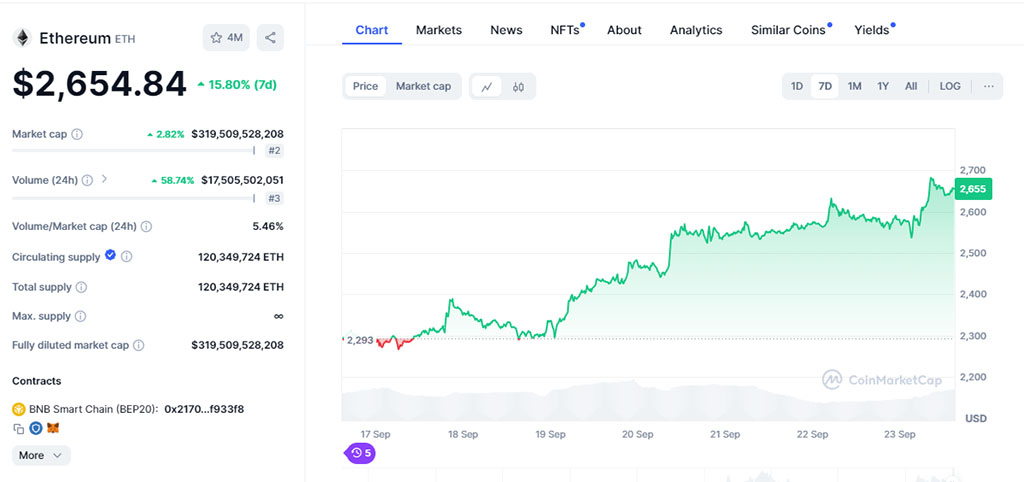Click the 58.74% volume change text
Screen dimensions: 1024x482
coord(178,180)
